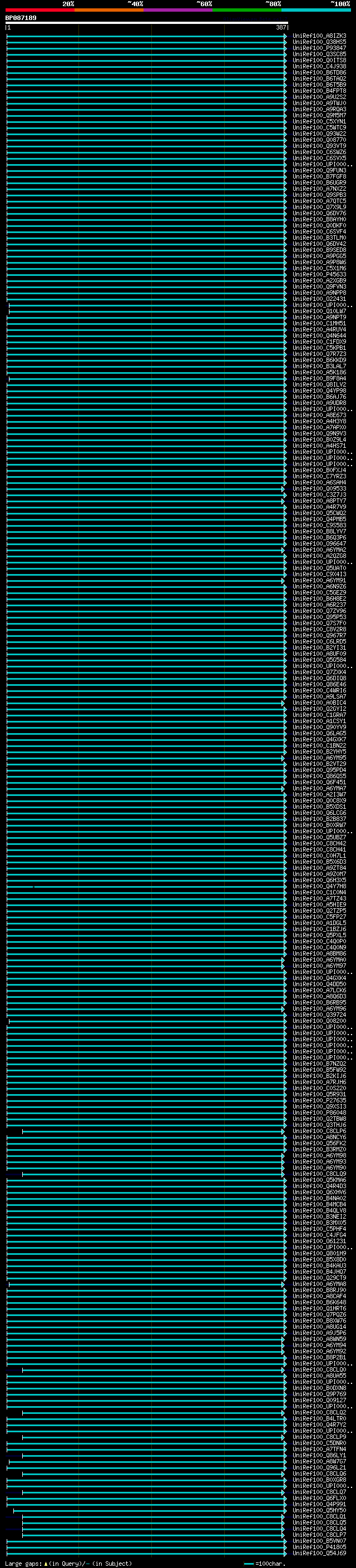The width and height of the screenshot is (356, 1568).
Task: Click the orange ~40% identity legend bar
Action: coord(109,10)
